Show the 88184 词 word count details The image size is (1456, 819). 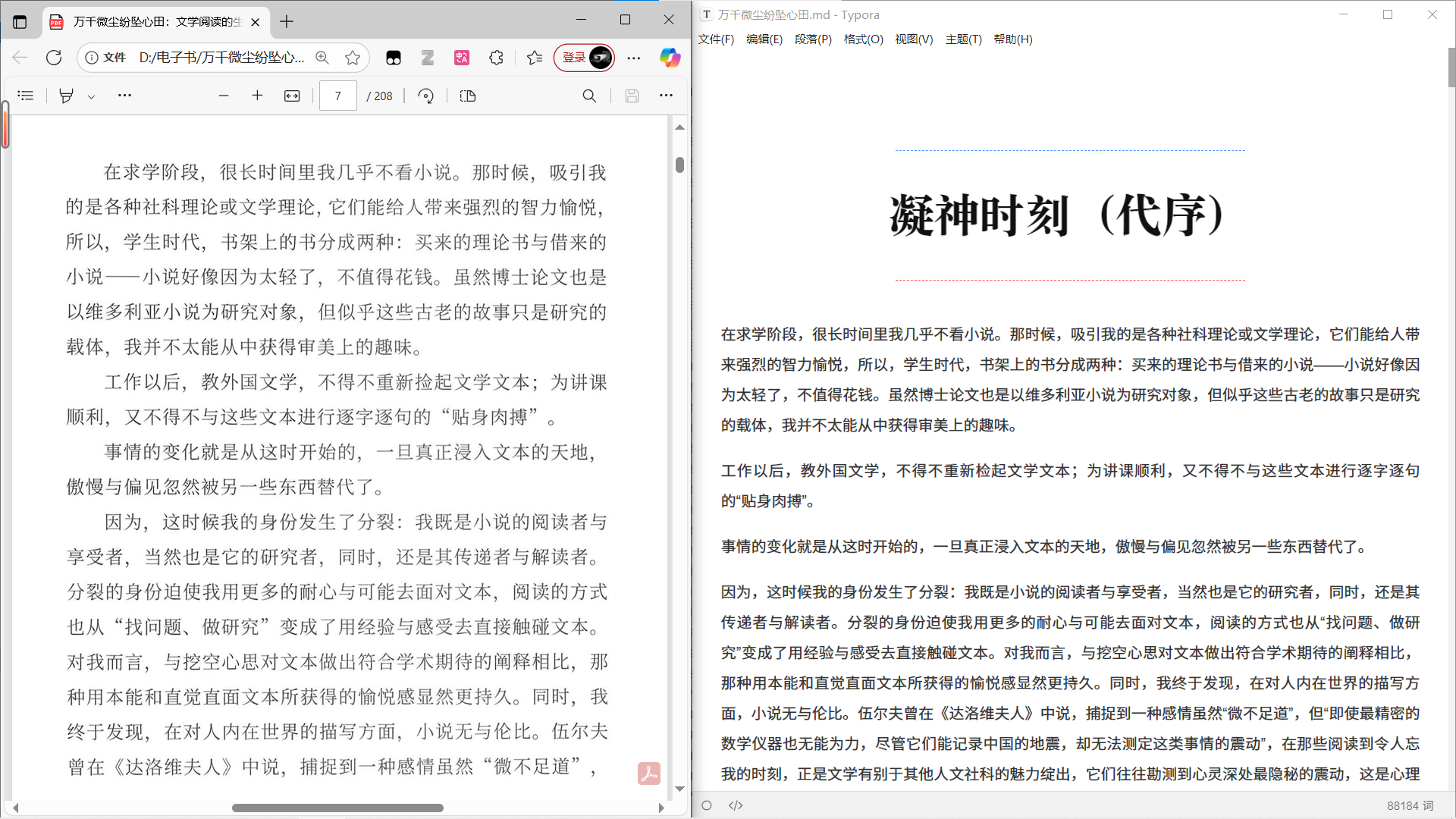click(1410, 805)
